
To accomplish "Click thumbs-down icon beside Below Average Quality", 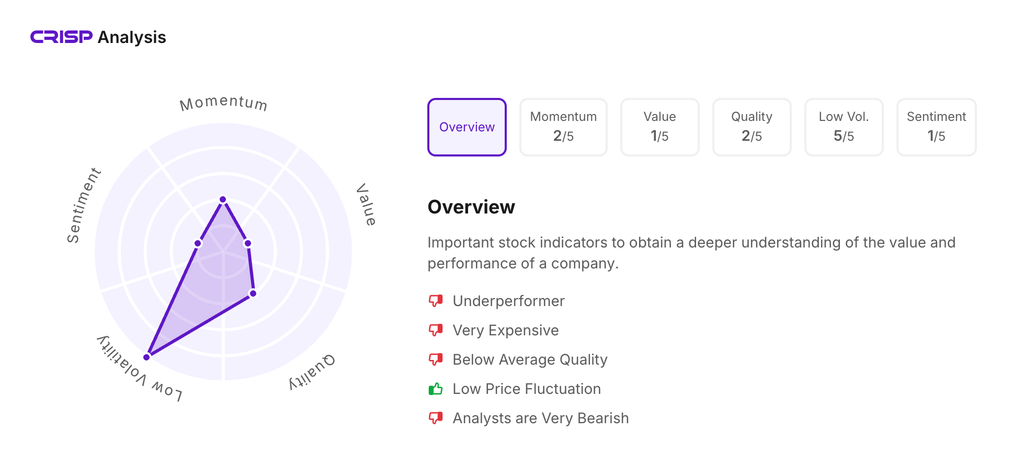I will (436, 359).
